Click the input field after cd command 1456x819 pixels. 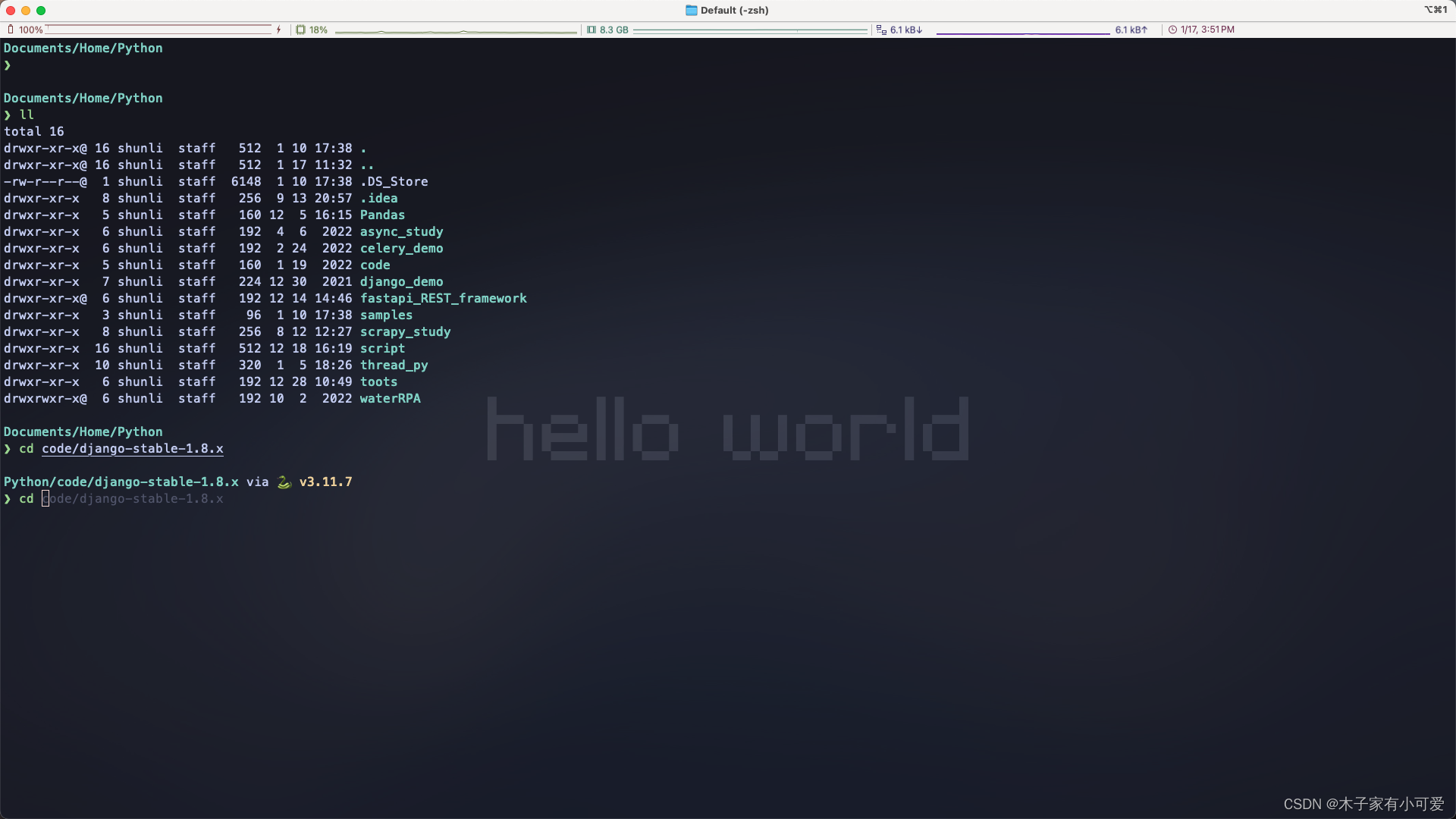[x=45, y=498]
